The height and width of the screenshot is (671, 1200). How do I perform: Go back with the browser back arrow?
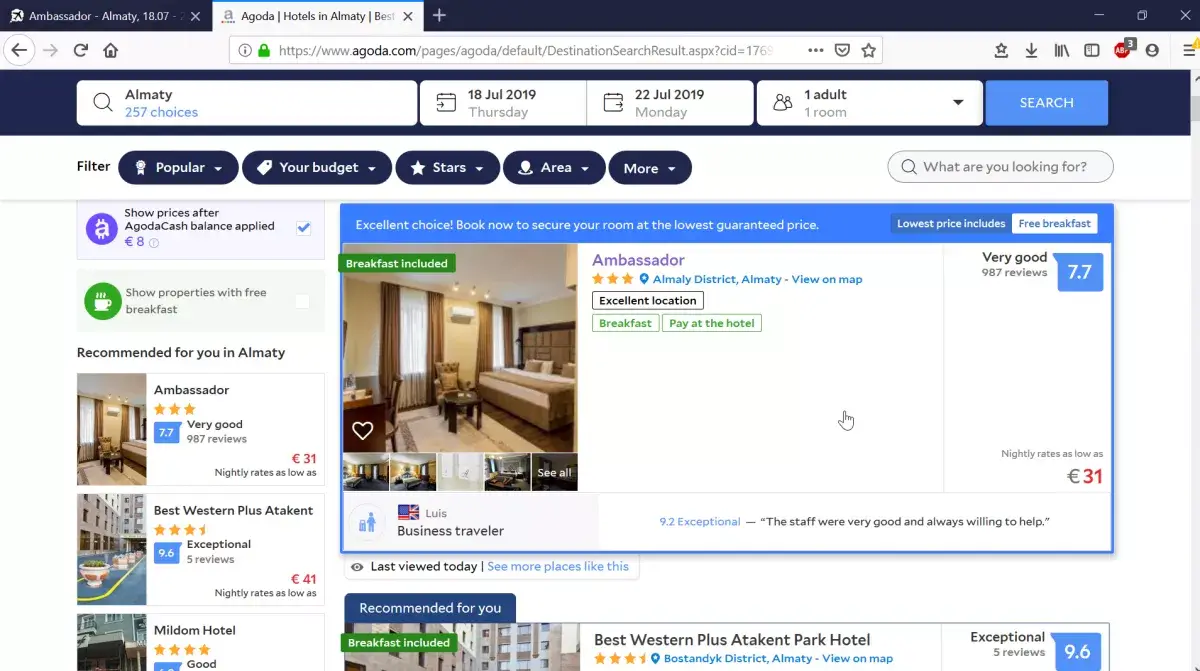click(19, 51)
